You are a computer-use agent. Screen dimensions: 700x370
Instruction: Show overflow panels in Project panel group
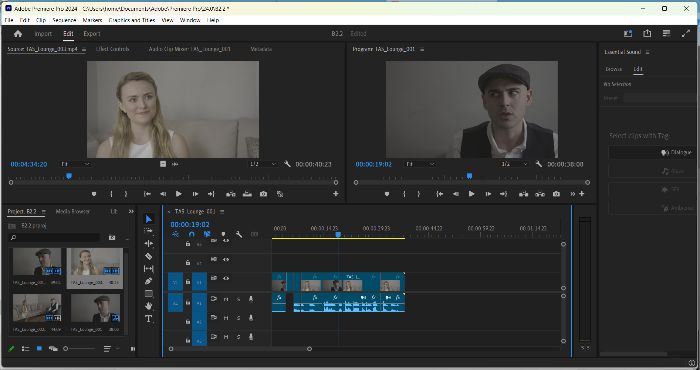[131, 212]
